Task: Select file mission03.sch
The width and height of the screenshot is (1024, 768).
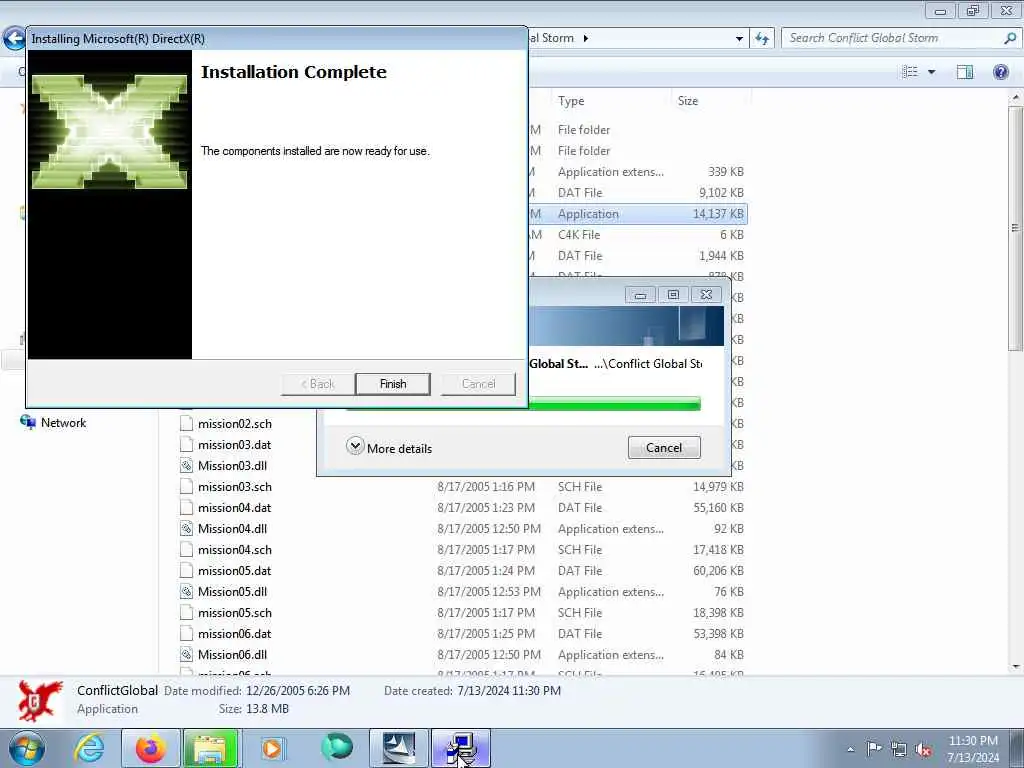Action: pyautogui.click(x=234, y=487)
